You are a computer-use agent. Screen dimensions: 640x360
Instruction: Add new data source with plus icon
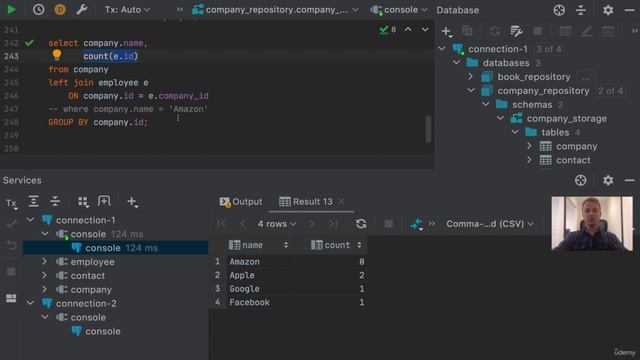tap(447, 31)
